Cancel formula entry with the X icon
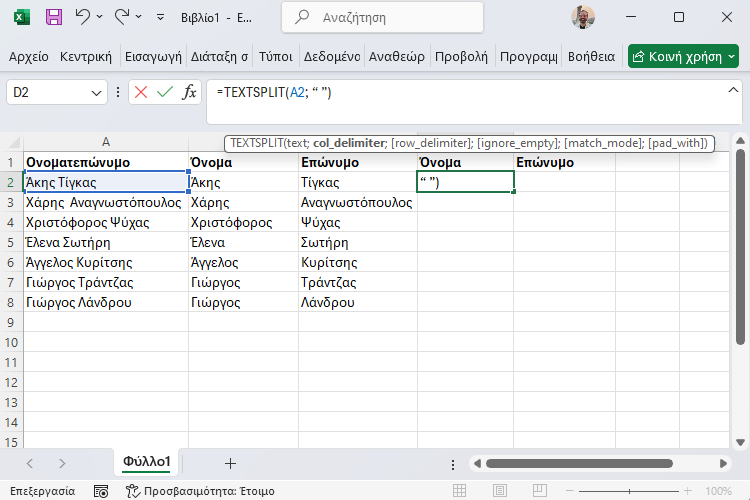The width and height of the screenshot is (750, 500). [x=141, y=92]
